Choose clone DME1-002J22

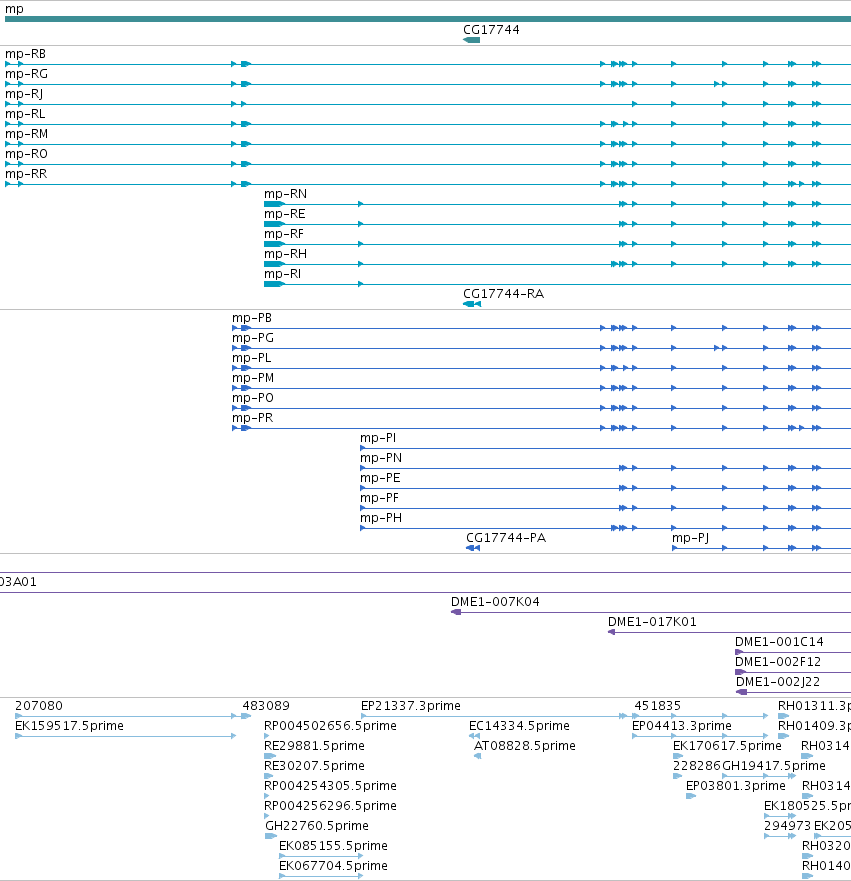[778, 682]
